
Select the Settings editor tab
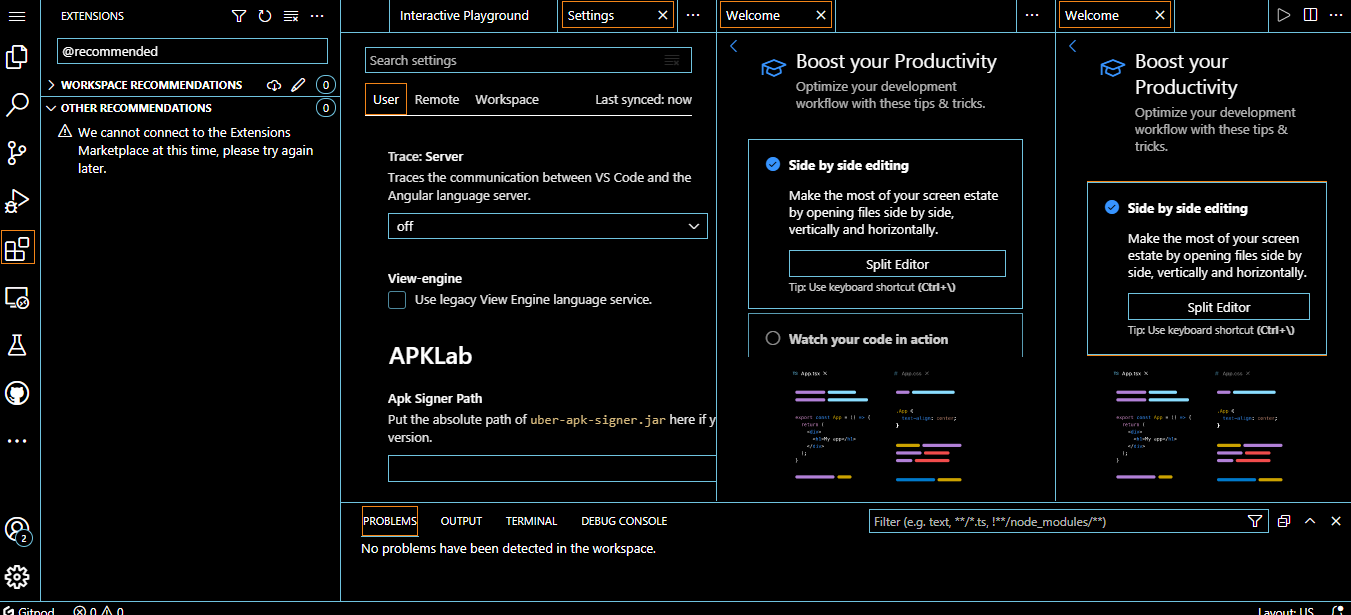pos(618,15)
